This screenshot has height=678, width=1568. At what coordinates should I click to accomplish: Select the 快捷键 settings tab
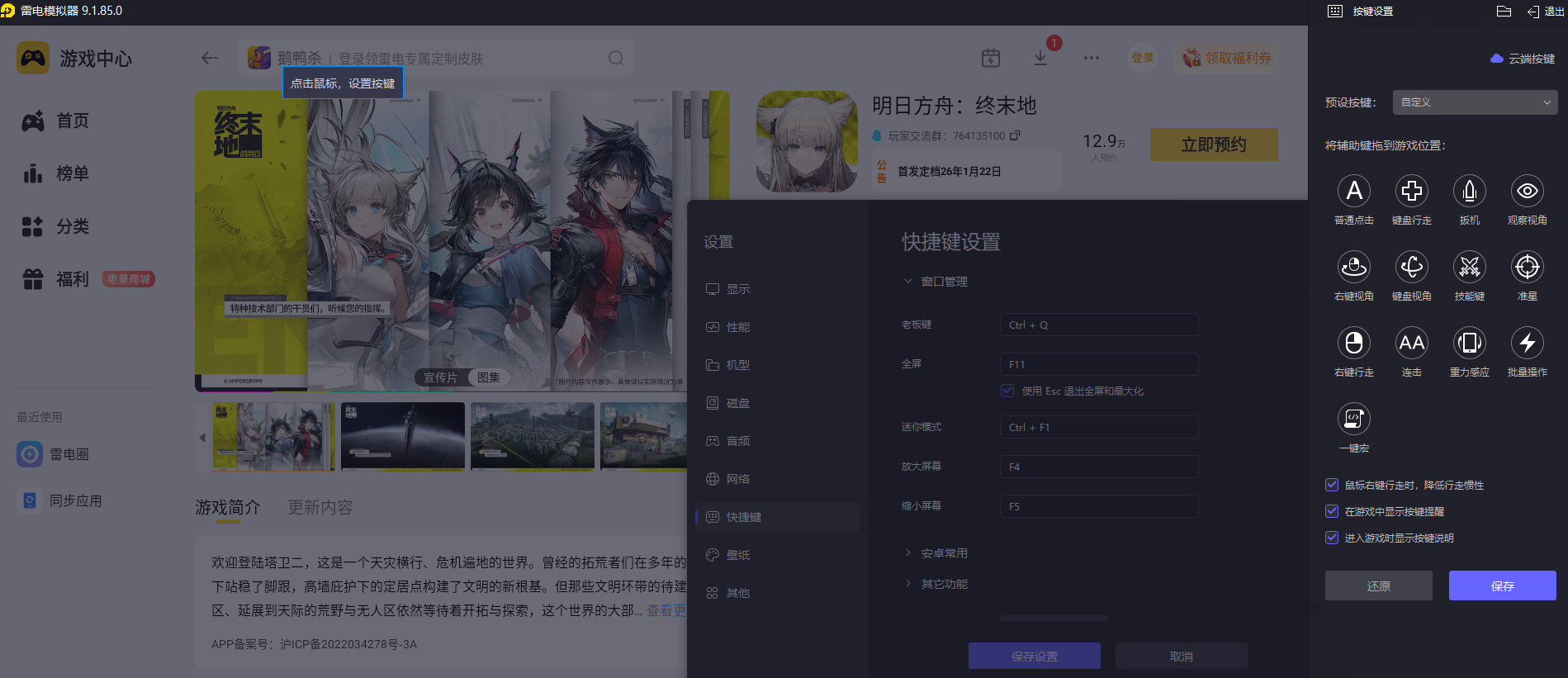point(778,517)
